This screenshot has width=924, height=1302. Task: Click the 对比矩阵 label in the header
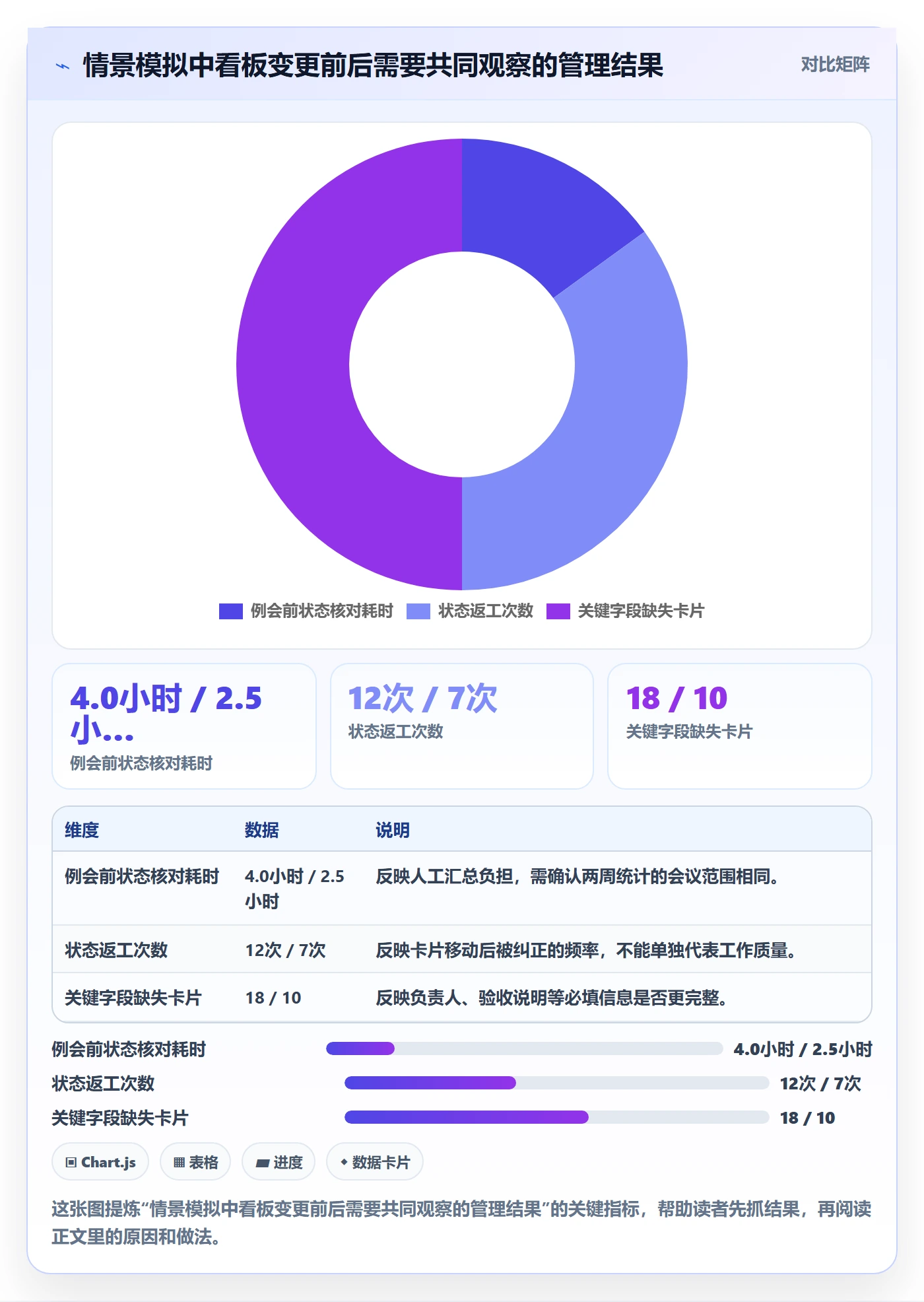pyautogui.click(x=835, y=64)
